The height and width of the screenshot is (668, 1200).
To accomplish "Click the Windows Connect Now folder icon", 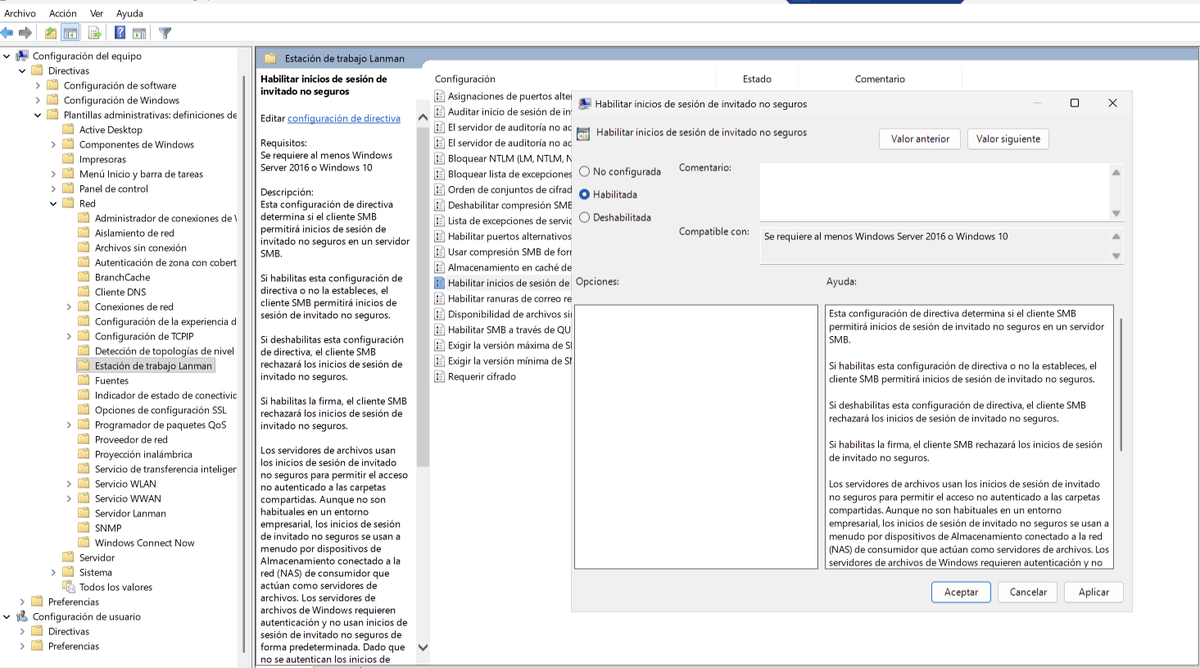I will [85, 543].
